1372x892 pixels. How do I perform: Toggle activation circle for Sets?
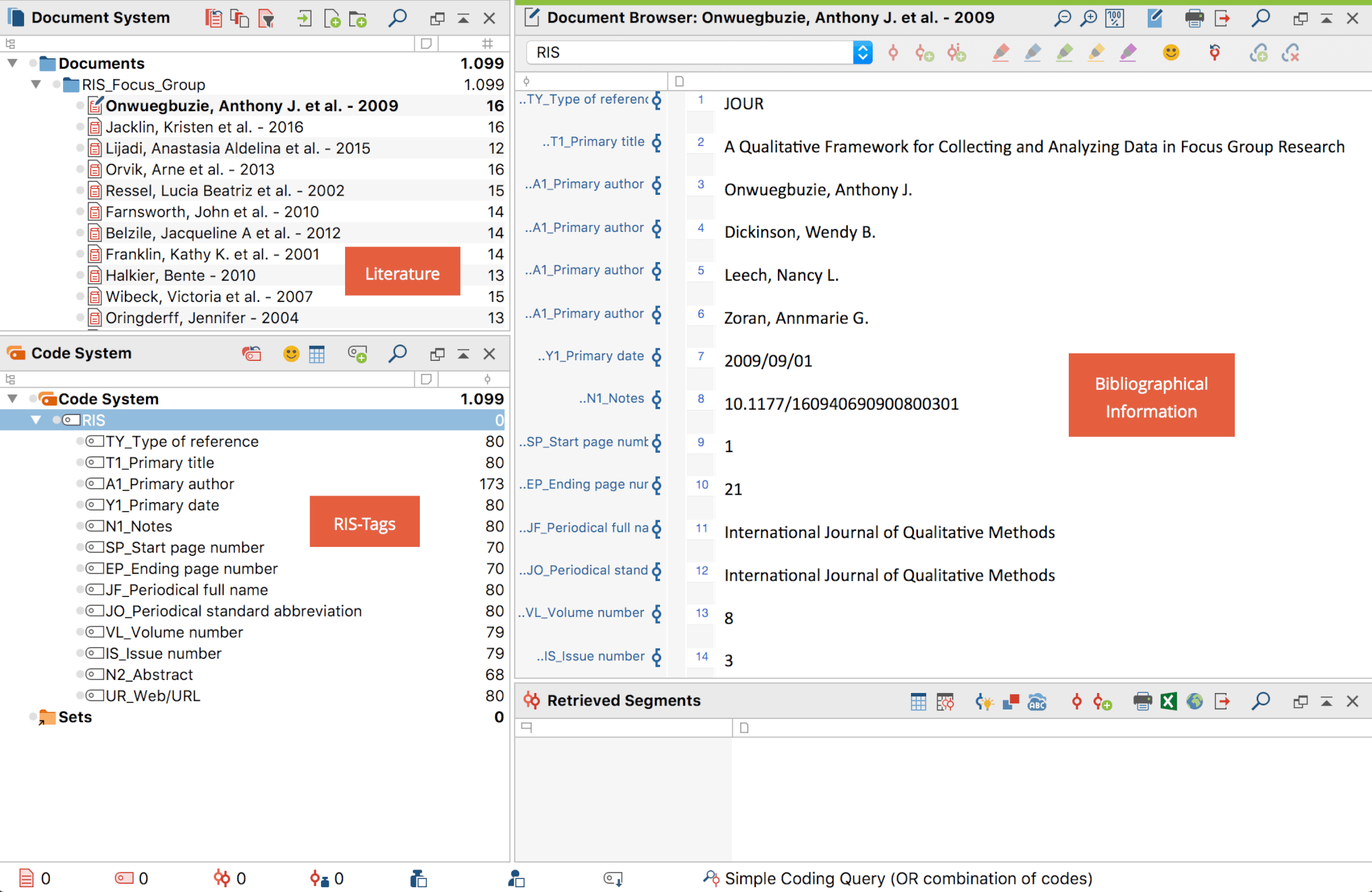(x=33, y=717)
